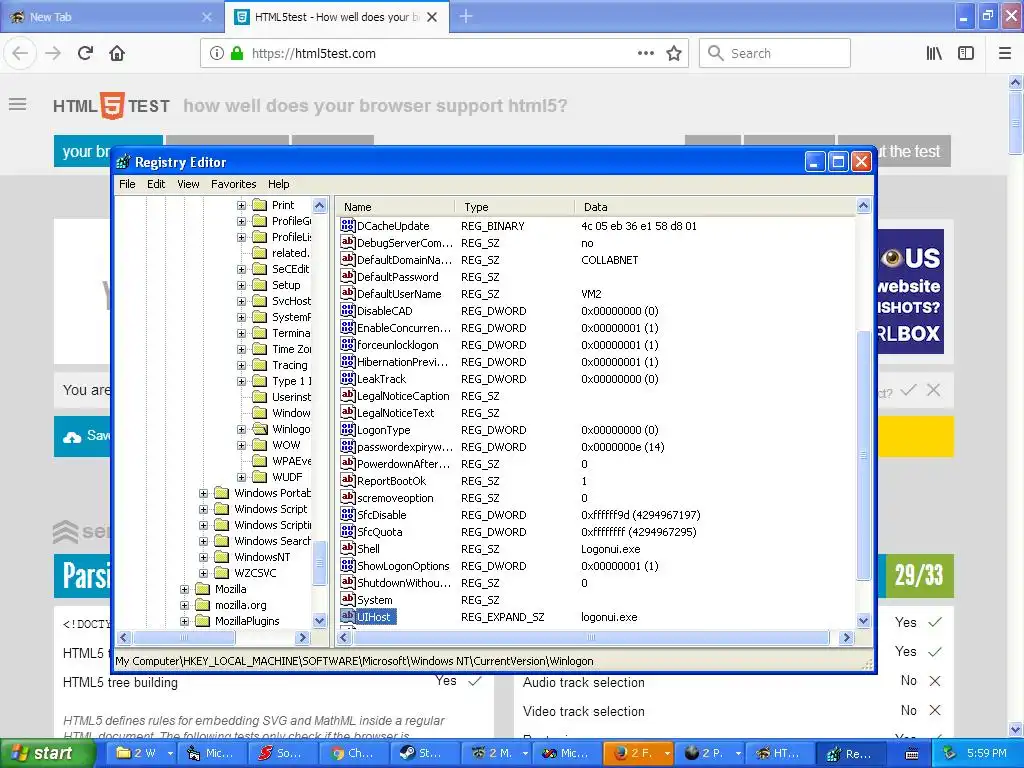This screenshot has height=768, width=1024.
Task: Open the Registry Editor View menu
Action: pos(188,184)
